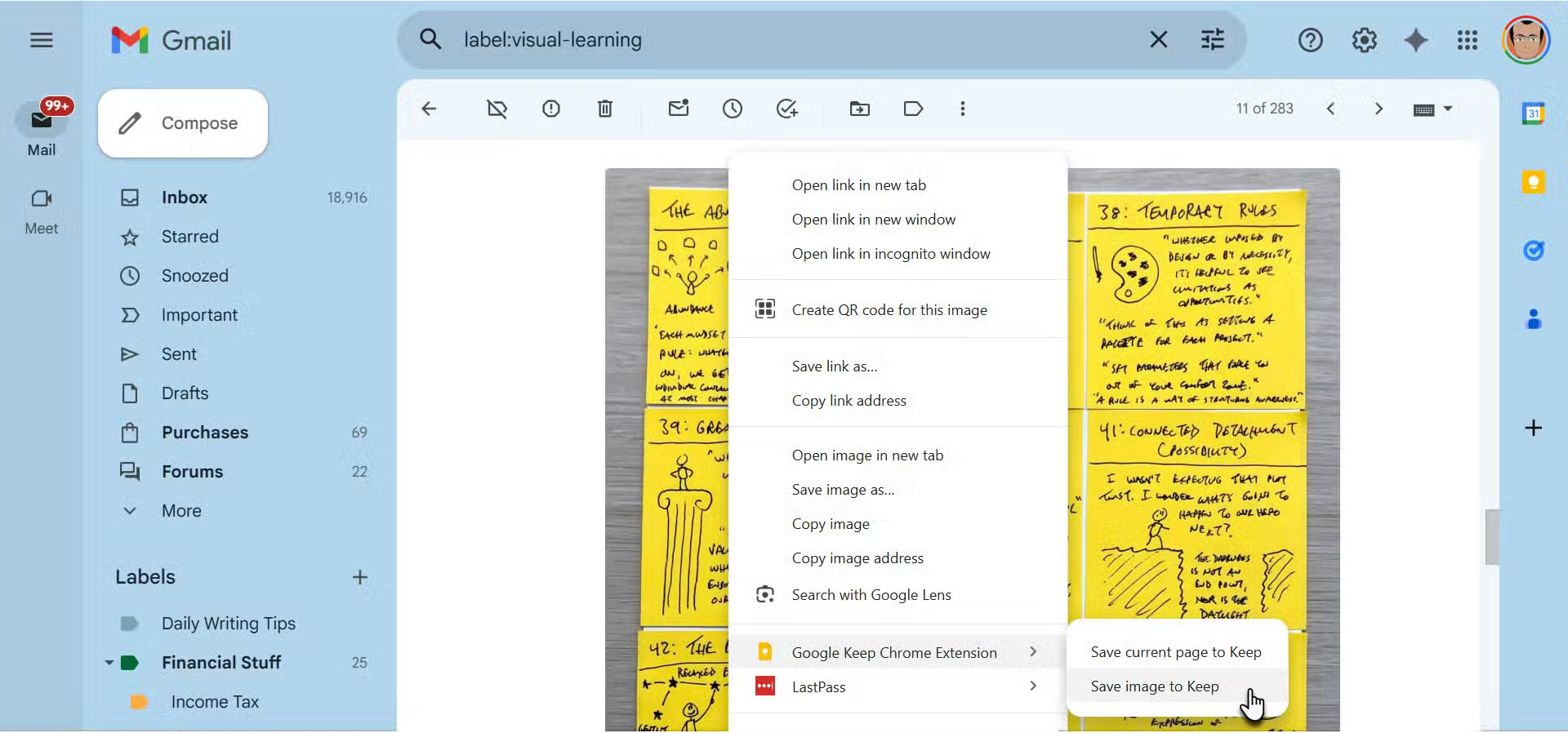The image size is (1568, 733).
Task: Open the Inbox folder
Action: pos(185,198)
